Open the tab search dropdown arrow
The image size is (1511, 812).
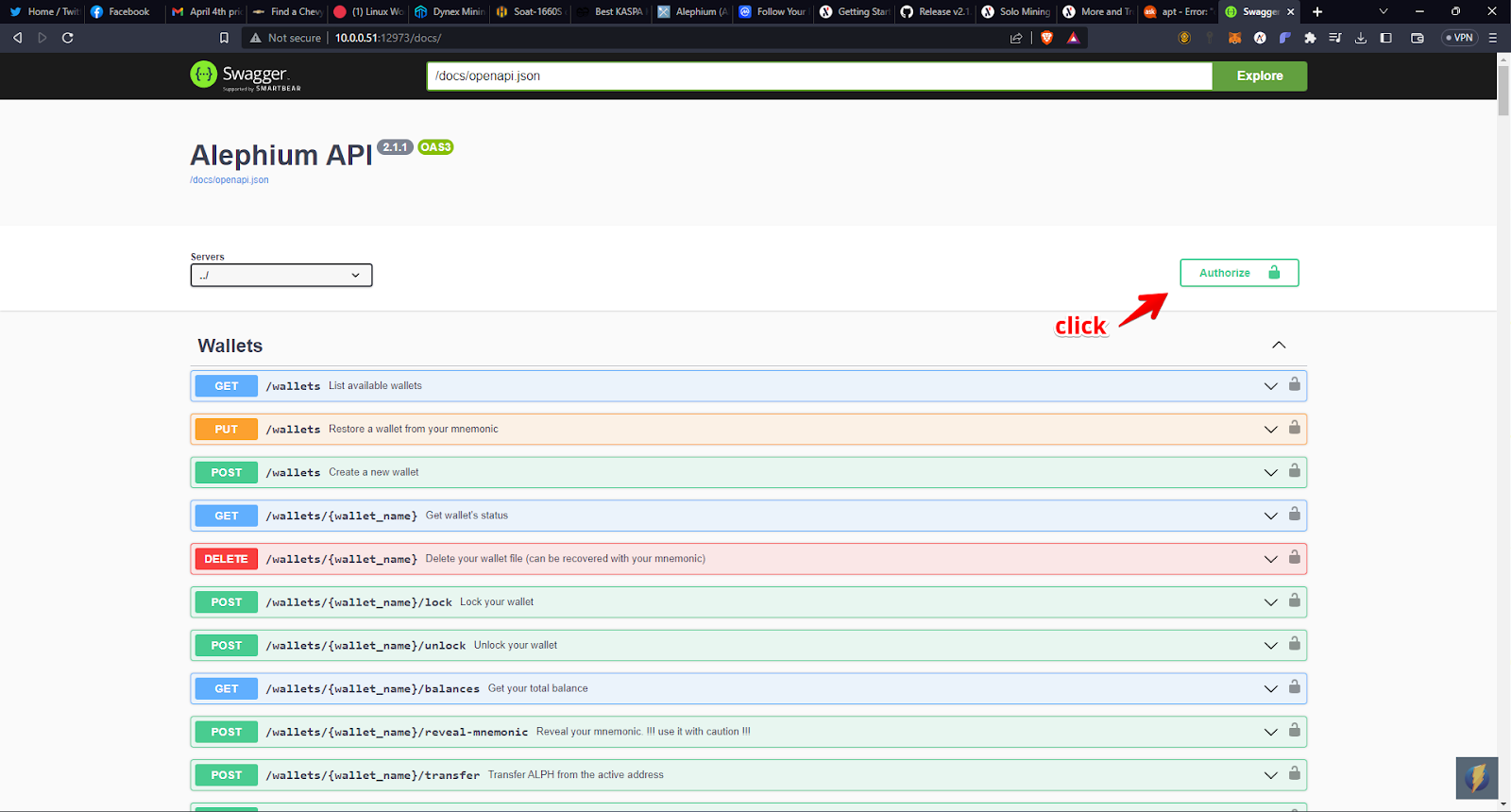(1384, 11)
